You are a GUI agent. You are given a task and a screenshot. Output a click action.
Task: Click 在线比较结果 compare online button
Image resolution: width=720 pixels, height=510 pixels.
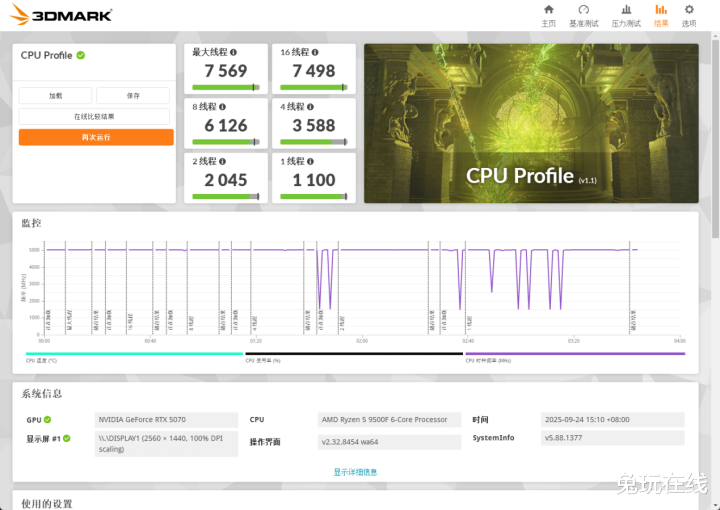[x=95, y=117]
